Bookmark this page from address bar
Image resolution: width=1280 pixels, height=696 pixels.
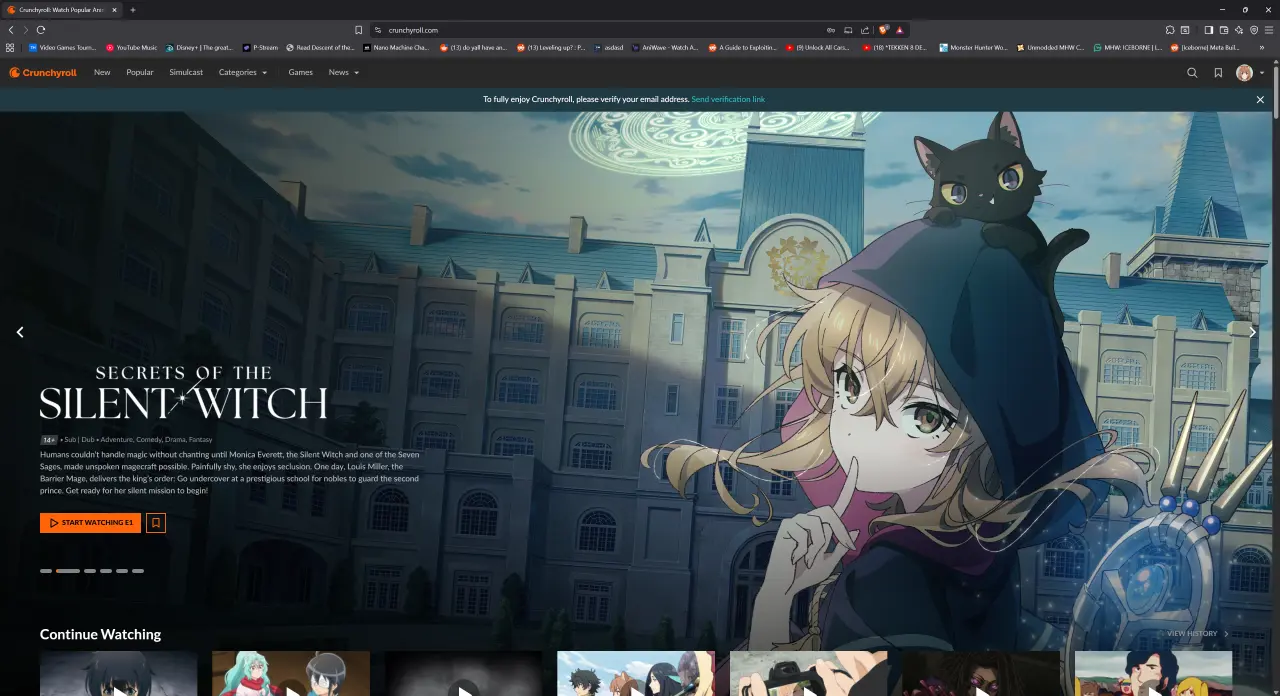[359, 30]
